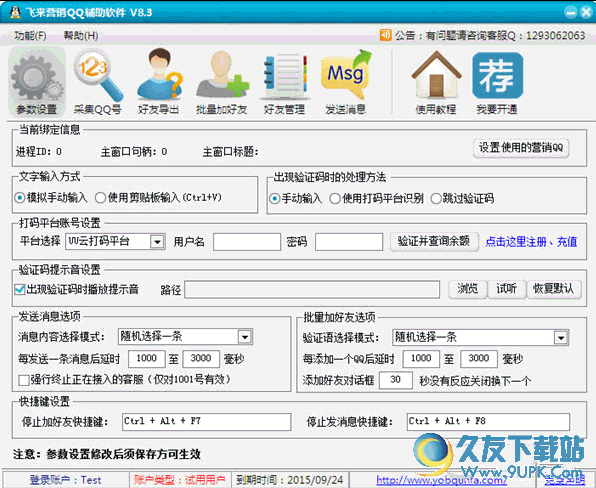The image size is (596, 488).
Task: Expand the 平台选择 UU云打码平台 dropdown
Action: [x=157, y=242]
